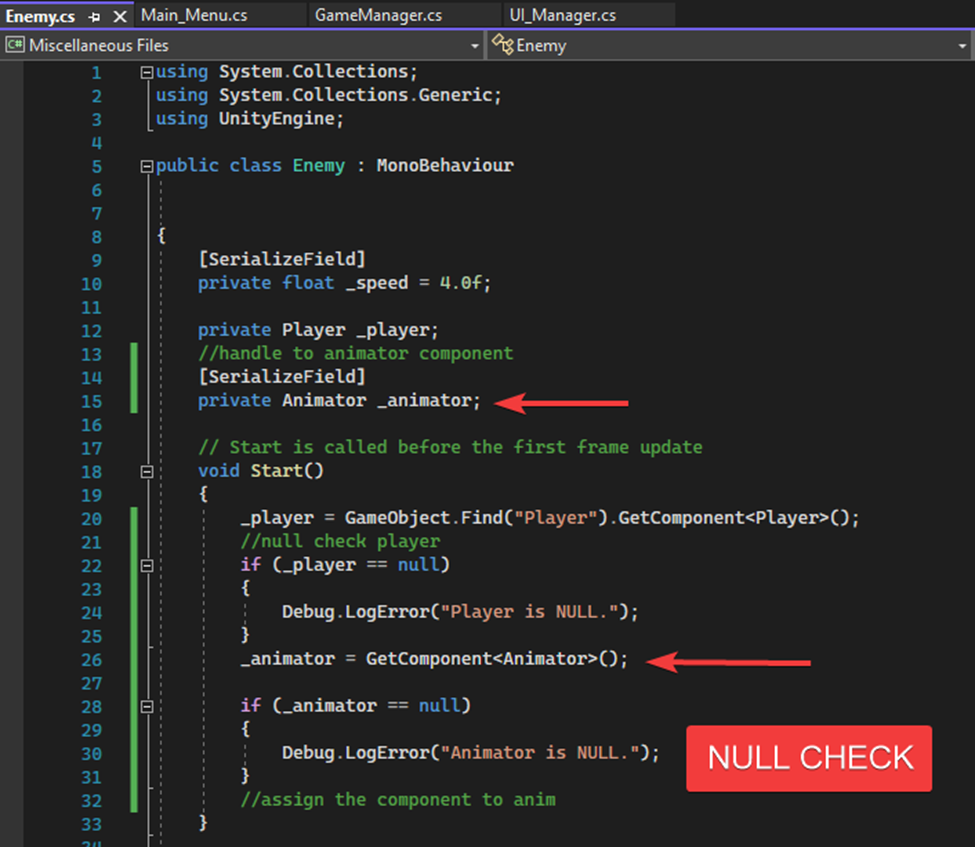Click line number 26 in the margin
The image size is (975, 847).
coord(91,659)
